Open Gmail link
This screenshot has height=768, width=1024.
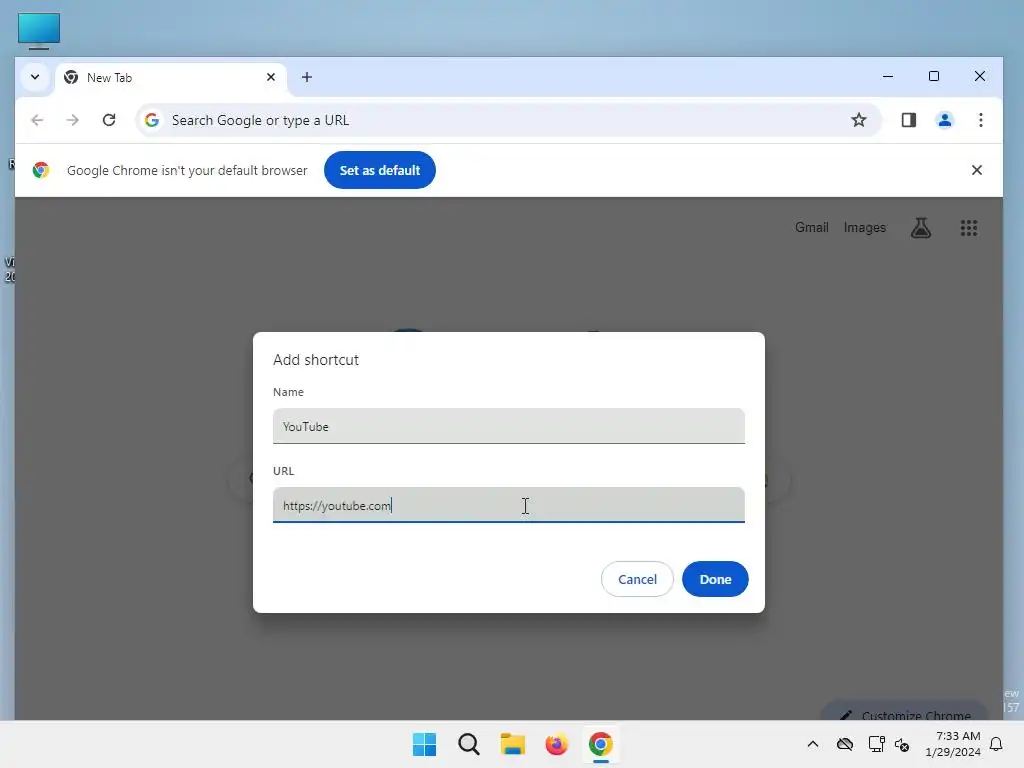(x=811, y=227)
